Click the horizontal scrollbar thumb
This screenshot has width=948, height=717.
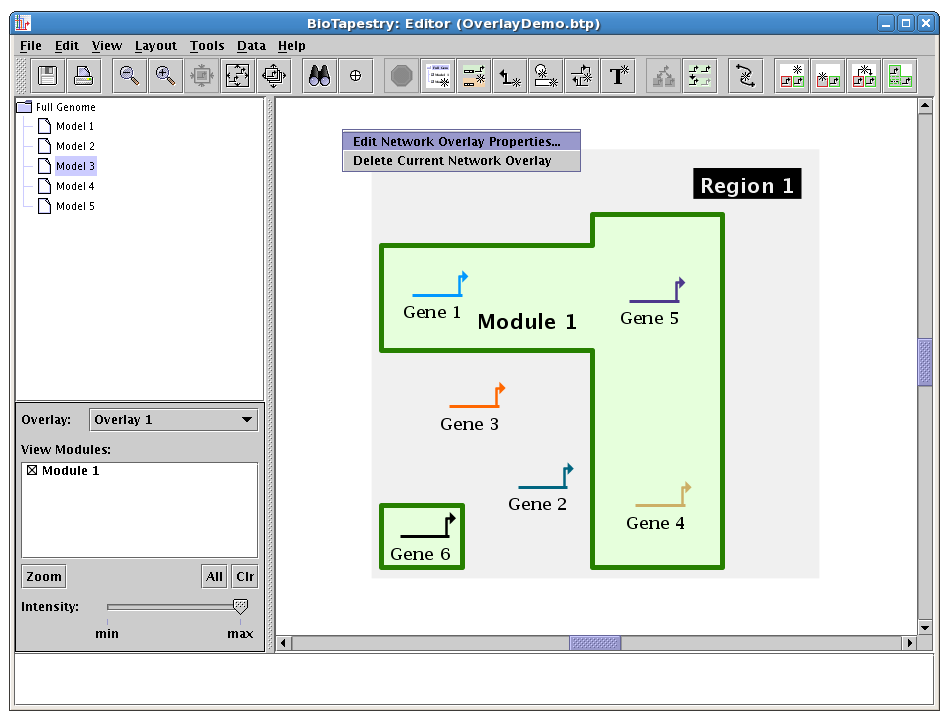tap(594, 643)
